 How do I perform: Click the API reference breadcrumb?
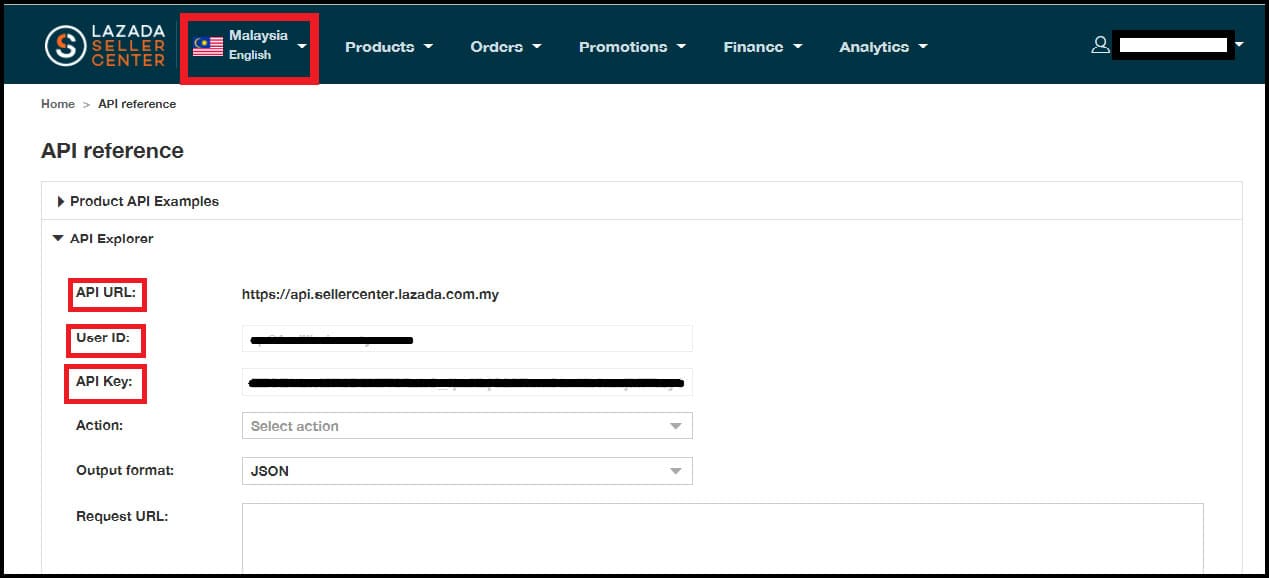[137, 104]
